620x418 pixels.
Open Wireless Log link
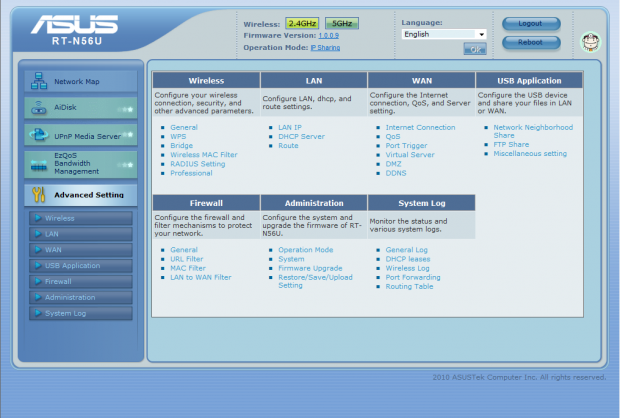pos(408,268)
